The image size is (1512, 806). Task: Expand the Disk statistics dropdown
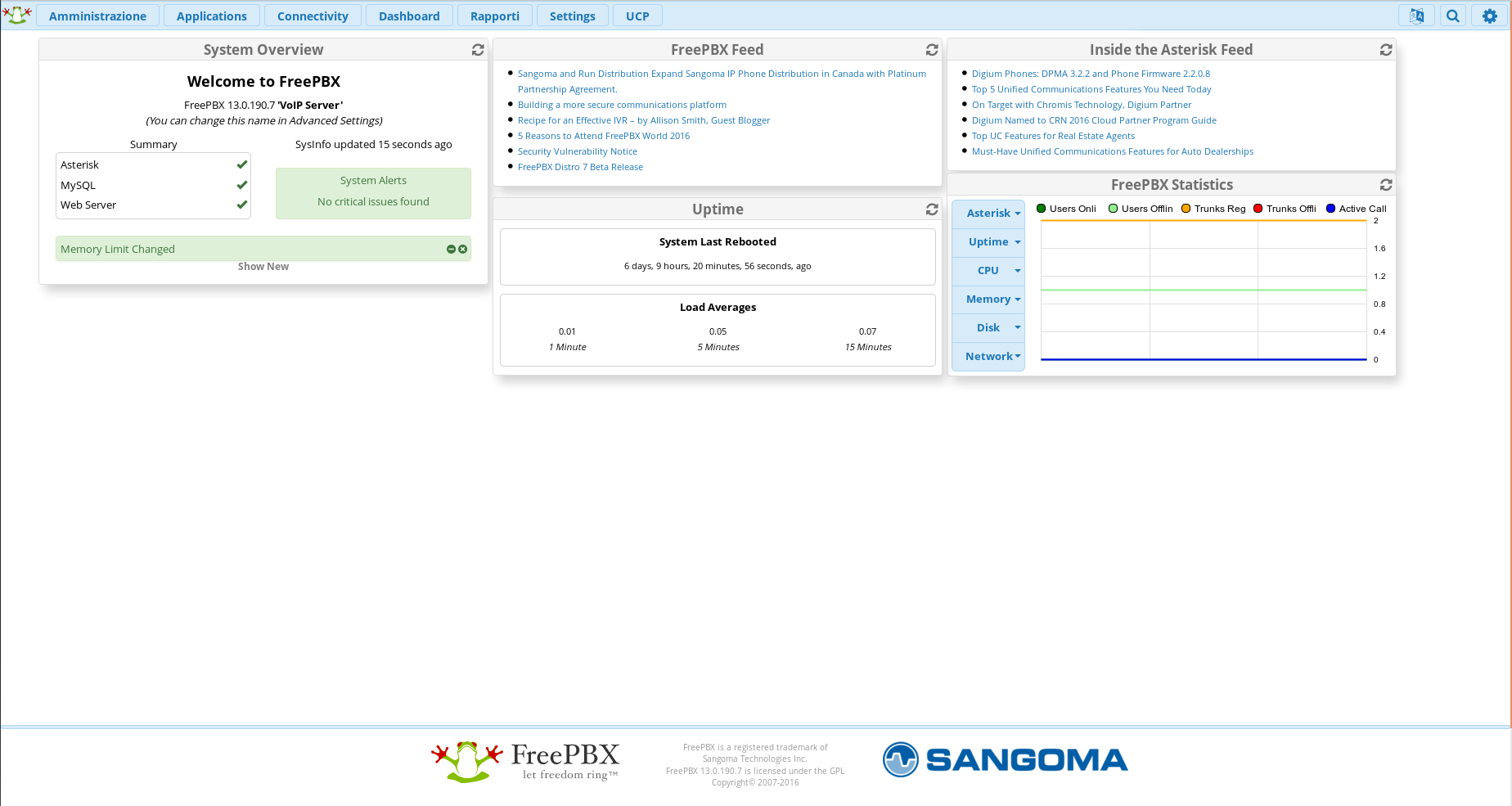tap(988, 328)
